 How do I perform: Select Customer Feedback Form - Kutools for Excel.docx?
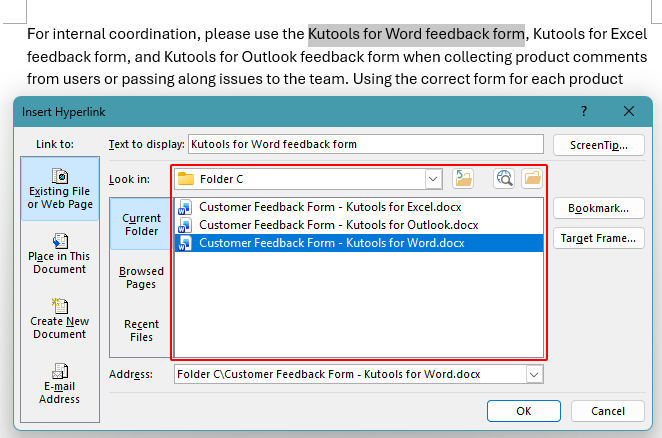[359, 207]
